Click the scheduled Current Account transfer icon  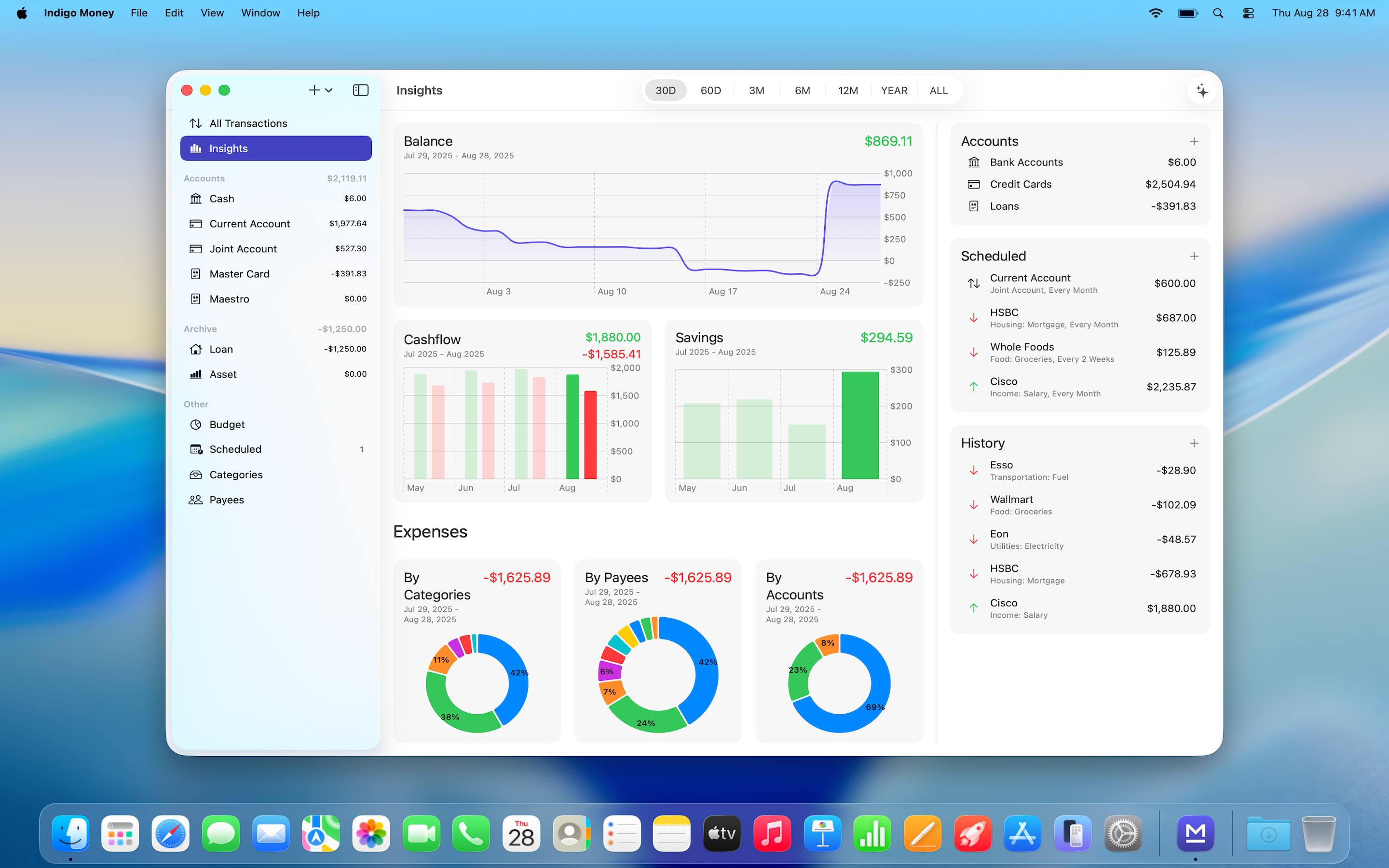pos(973,283)
